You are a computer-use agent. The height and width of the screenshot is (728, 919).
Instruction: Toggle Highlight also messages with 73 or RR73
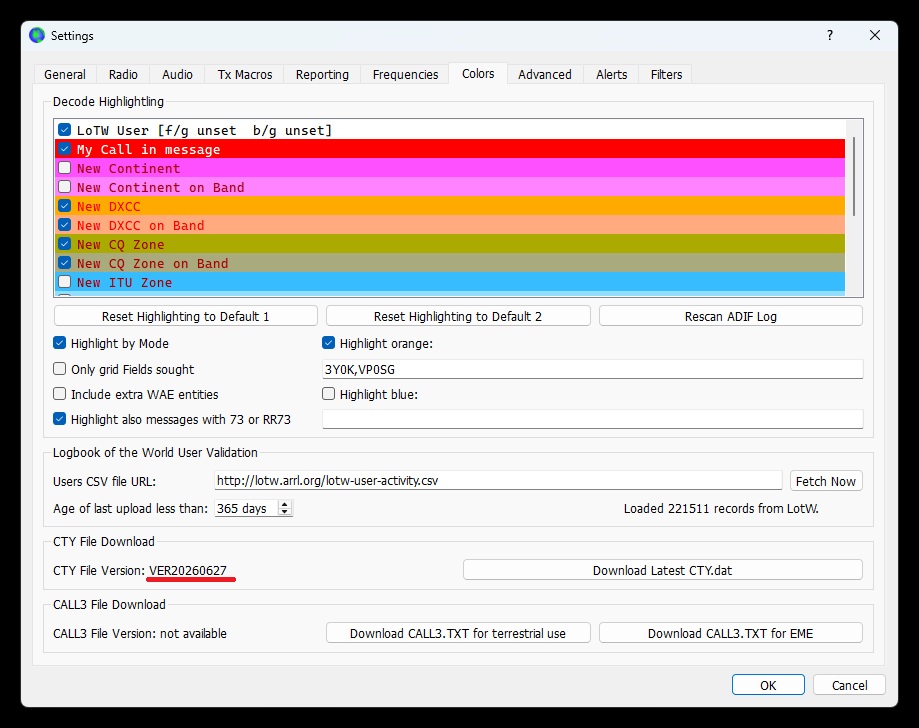[x=59, y=419]
